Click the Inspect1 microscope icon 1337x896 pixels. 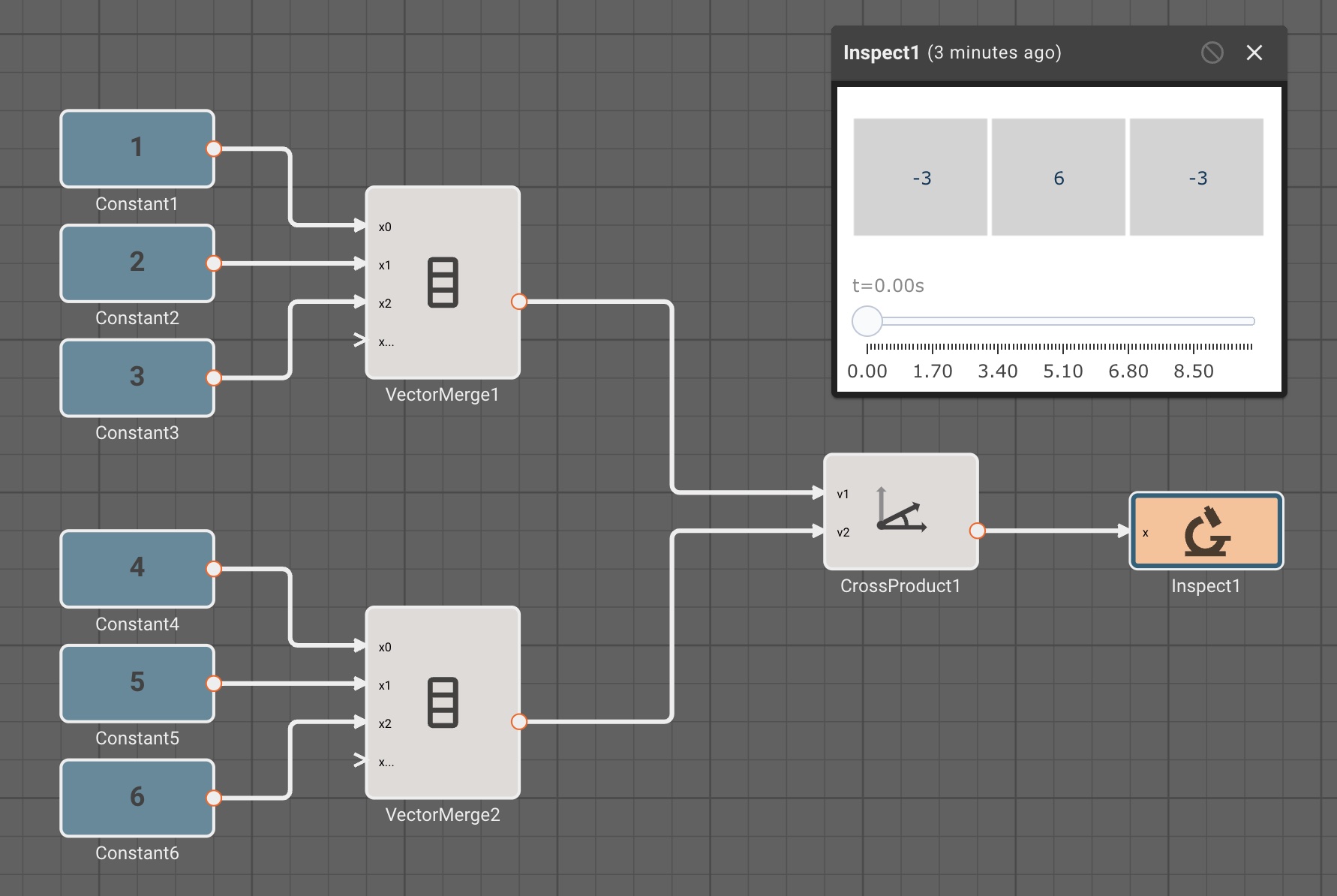[1206, 531]
